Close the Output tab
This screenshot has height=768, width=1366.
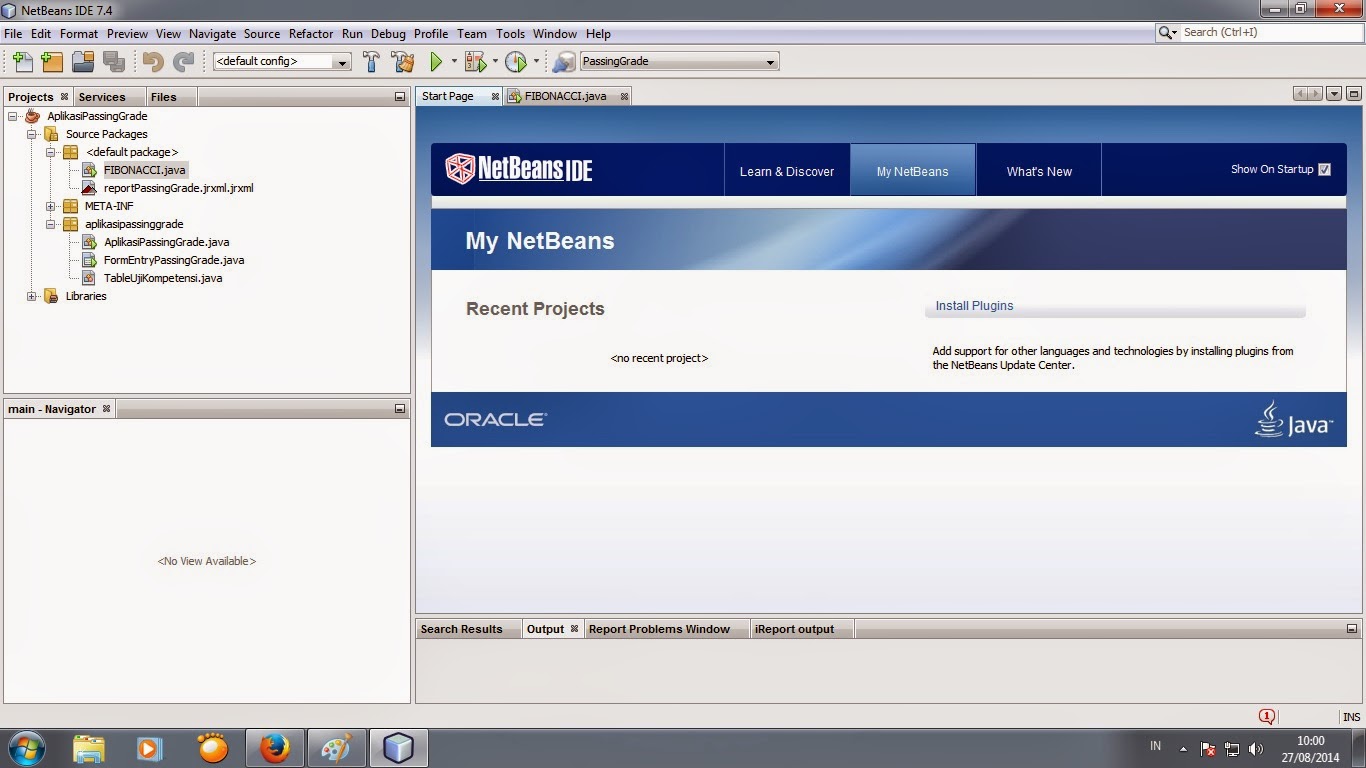tap(574, 629)
